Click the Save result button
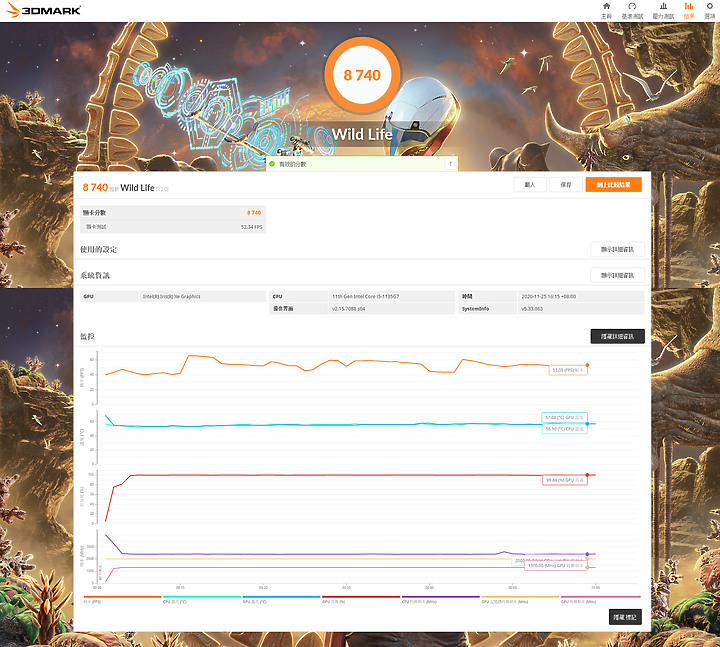720x647 pixels. [x=566, y=185]
